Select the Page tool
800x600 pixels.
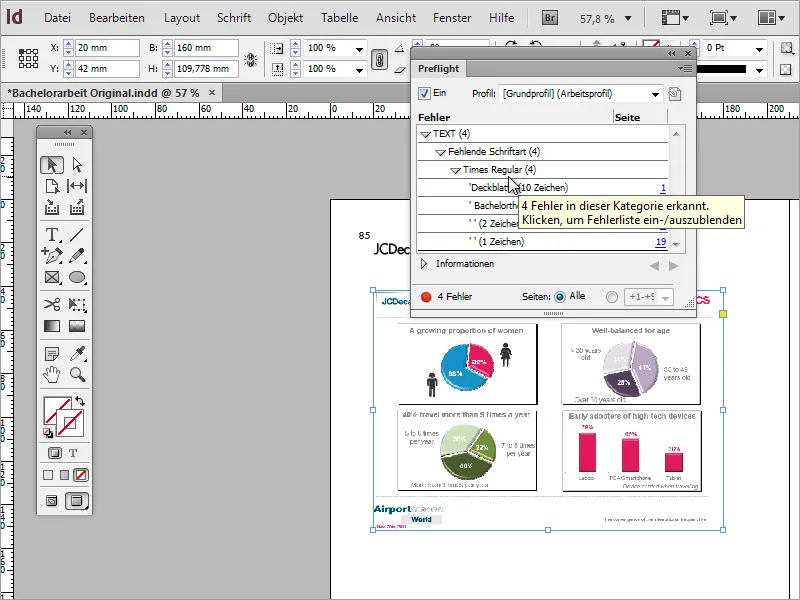coord(52,186)
